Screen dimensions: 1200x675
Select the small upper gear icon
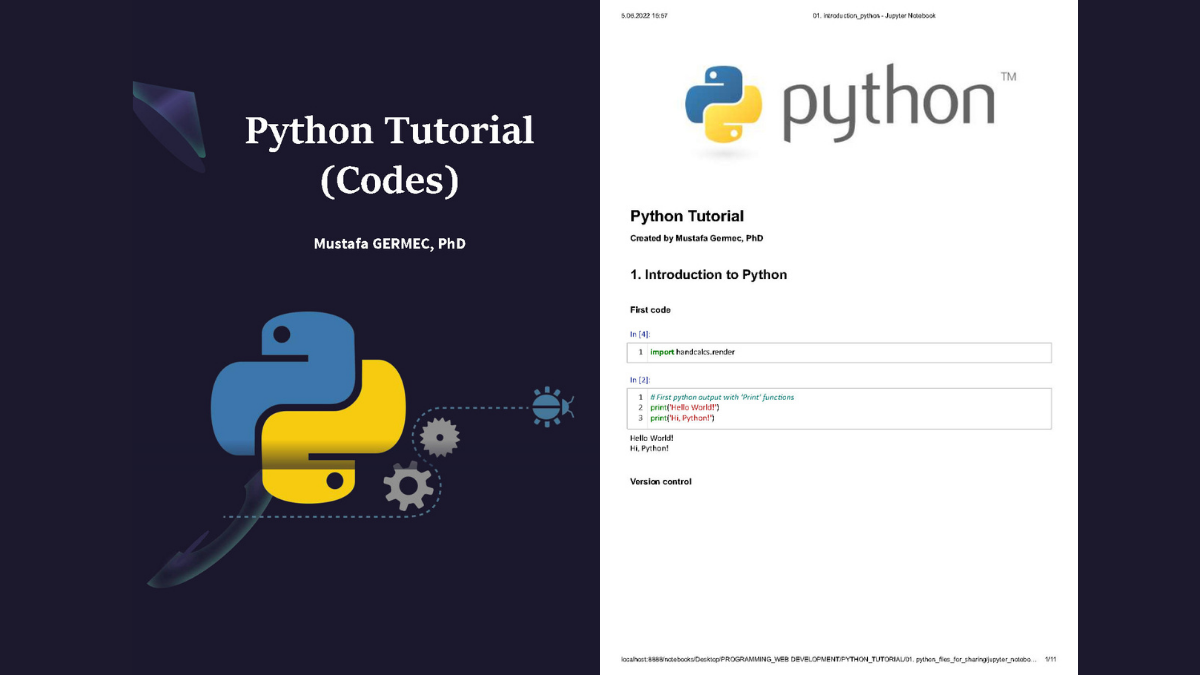coord(439,437)
